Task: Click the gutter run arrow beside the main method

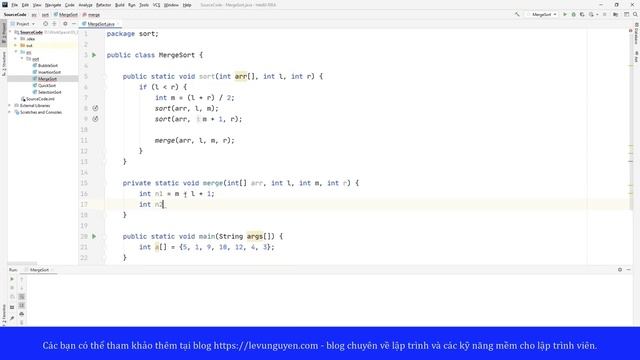Action: click(94, 236)
